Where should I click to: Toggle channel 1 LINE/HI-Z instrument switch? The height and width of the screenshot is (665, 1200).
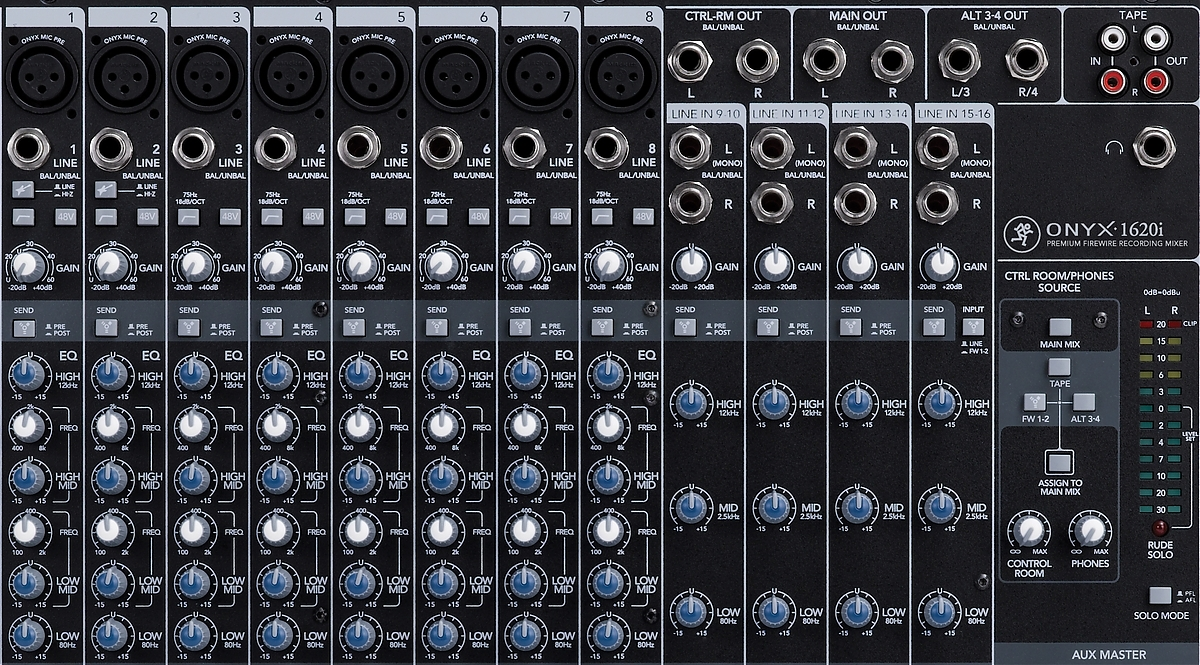coord(23,189)
